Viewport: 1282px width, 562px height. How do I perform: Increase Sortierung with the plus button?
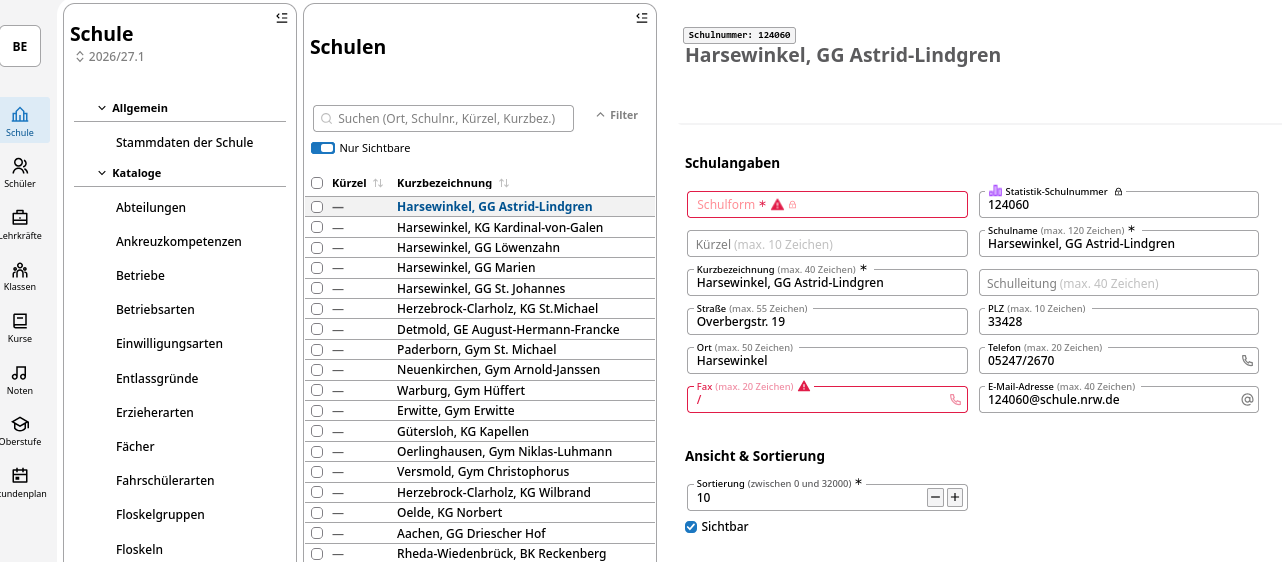click(955, 497)
